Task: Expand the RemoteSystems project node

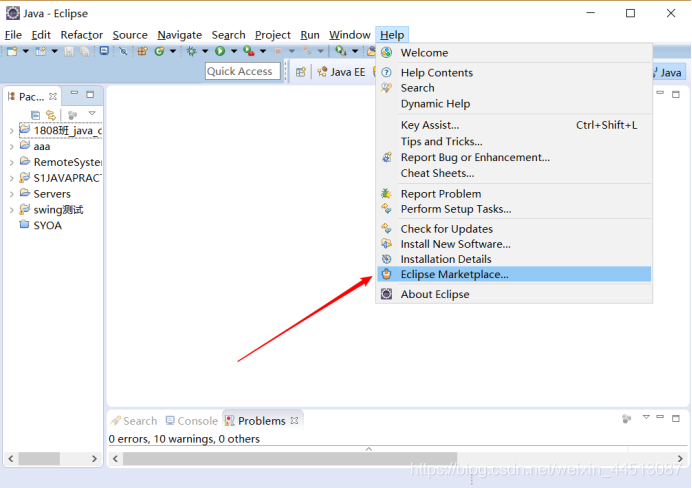Action: [x=11, y=162]
